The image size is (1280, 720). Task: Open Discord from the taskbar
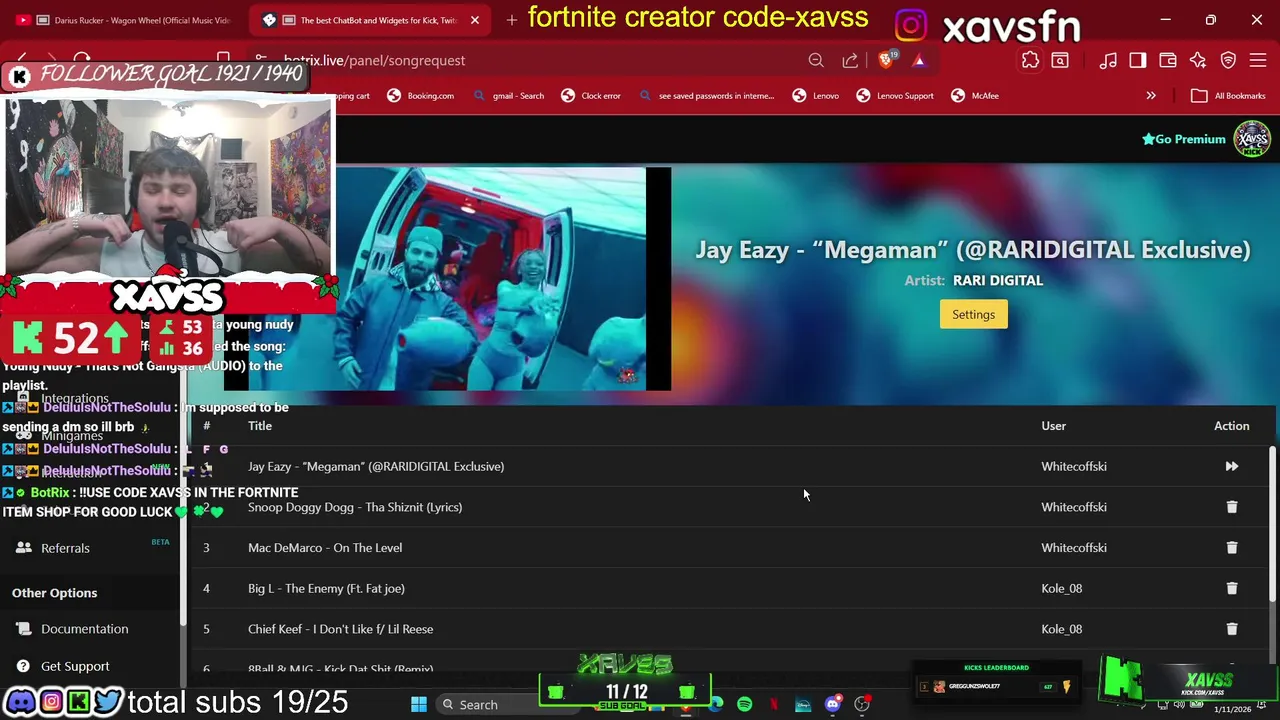[x=832, y=704]
